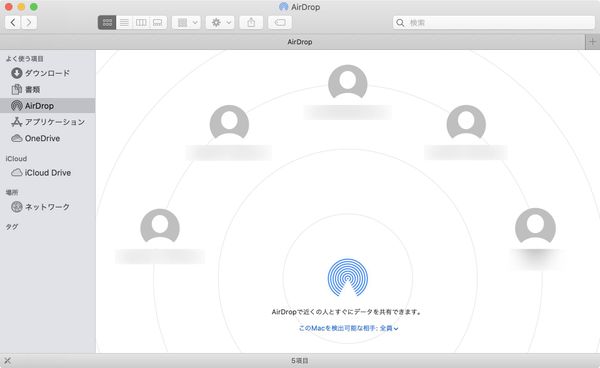Click the よく使う項目 sidebar heading
600x368 pixels.
click(24, 59)
